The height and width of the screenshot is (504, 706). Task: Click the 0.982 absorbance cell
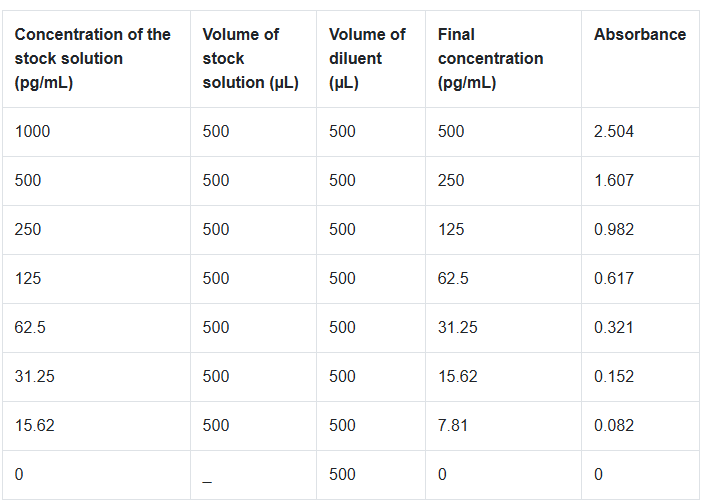(x=614, y=230)
